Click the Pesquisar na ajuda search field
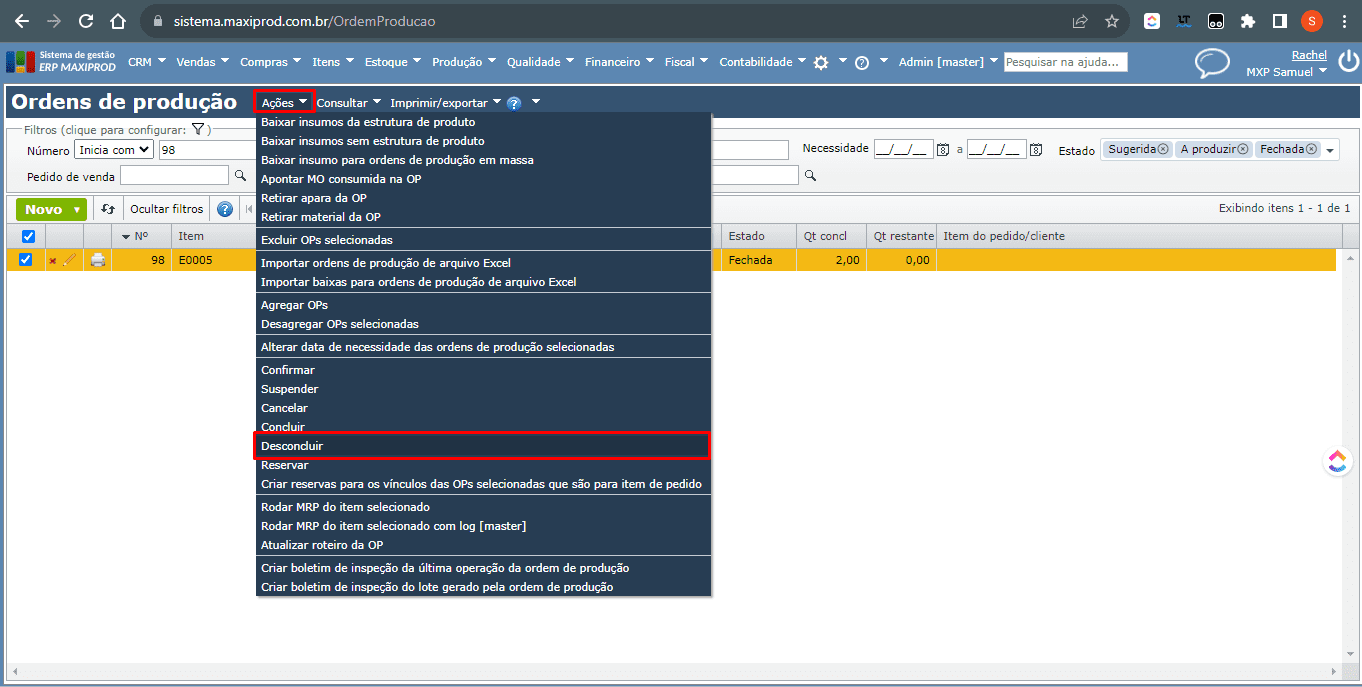This screenshot has width=1362, height=687. tap(1065, 62)
